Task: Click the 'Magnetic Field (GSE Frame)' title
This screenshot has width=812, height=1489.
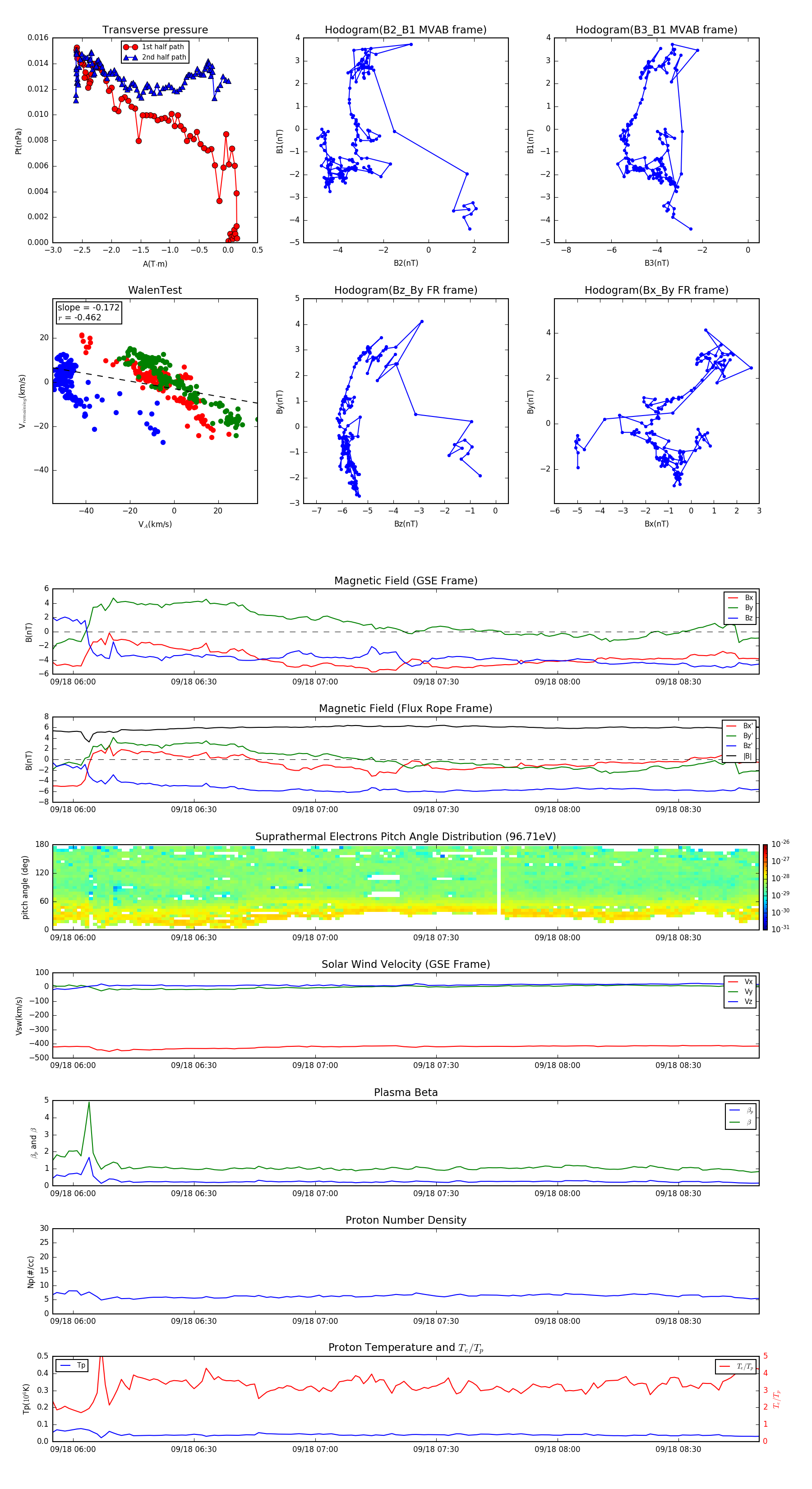Action: point(406,581)
